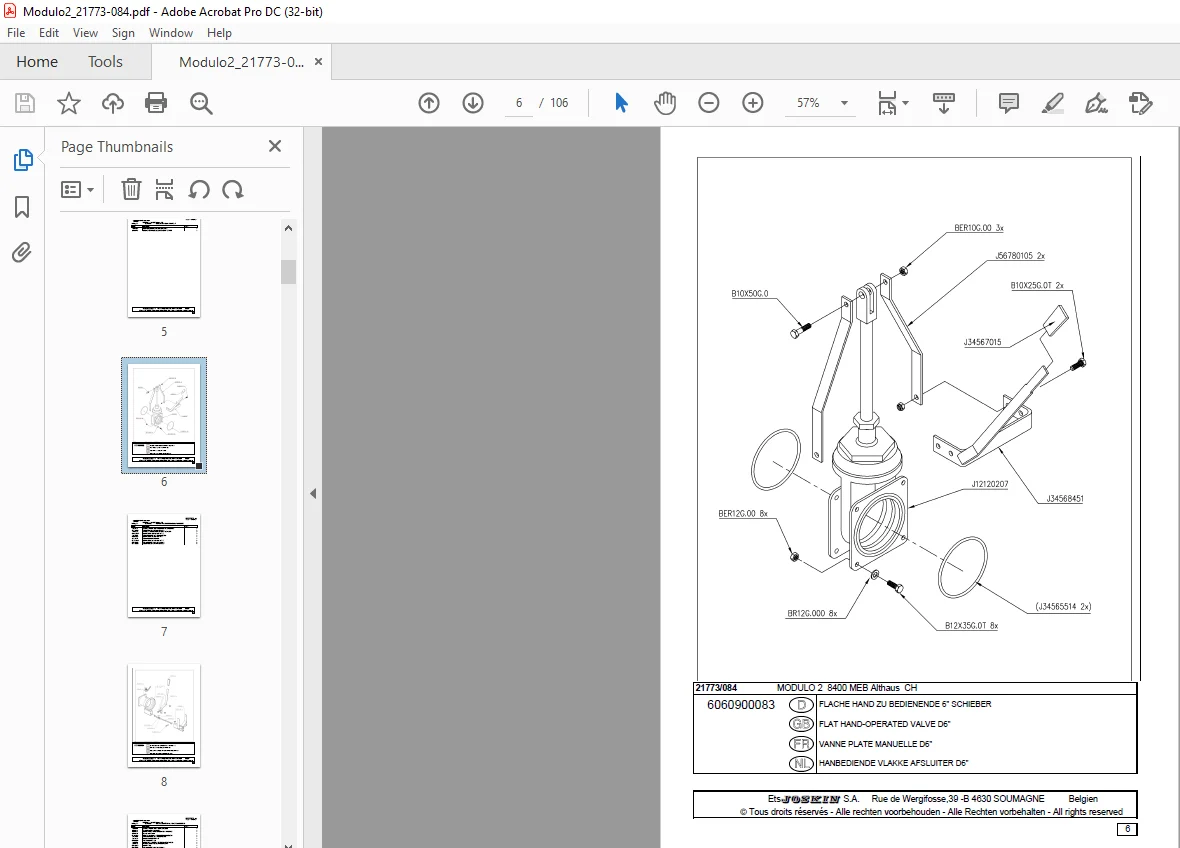Open the Sign document tool
Image resolution: width=1180 pixels, height=848 pixels.
point(1096,103)
